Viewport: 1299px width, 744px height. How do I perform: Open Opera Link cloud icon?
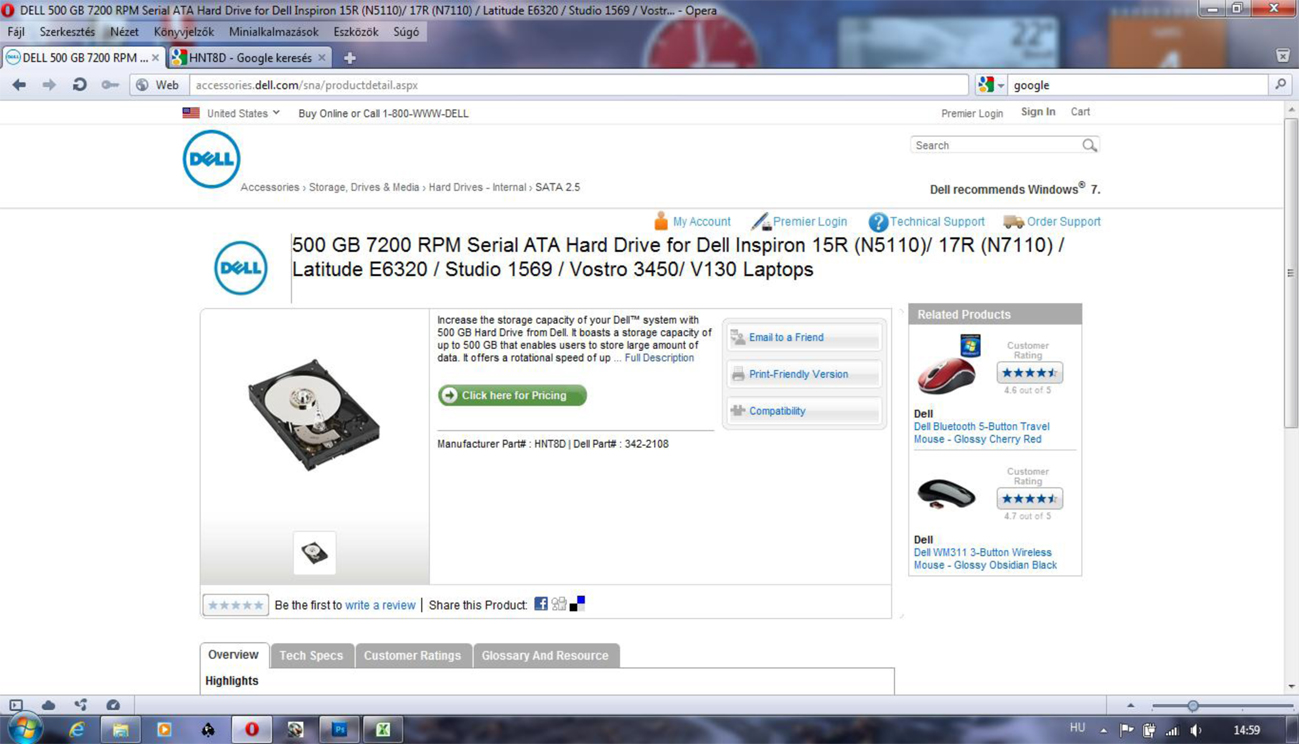(48, 705)
